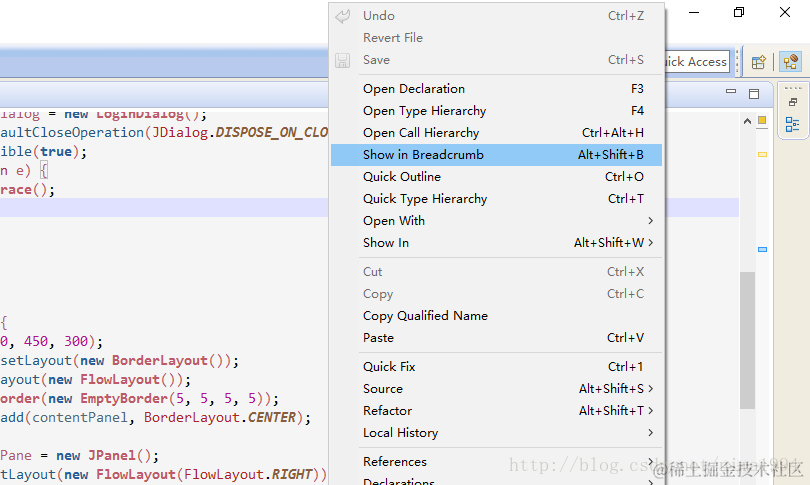Open Quick Type Hierarchy
This screenshot has height=485, width=810.
click(x=496, y=199)
